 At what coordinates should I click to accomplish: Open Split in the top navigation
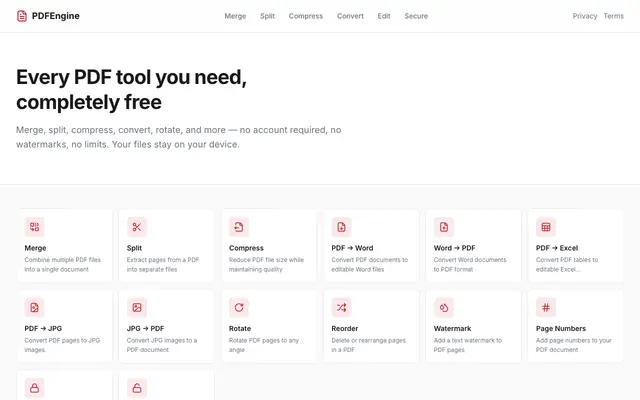[x=267, y=16]
